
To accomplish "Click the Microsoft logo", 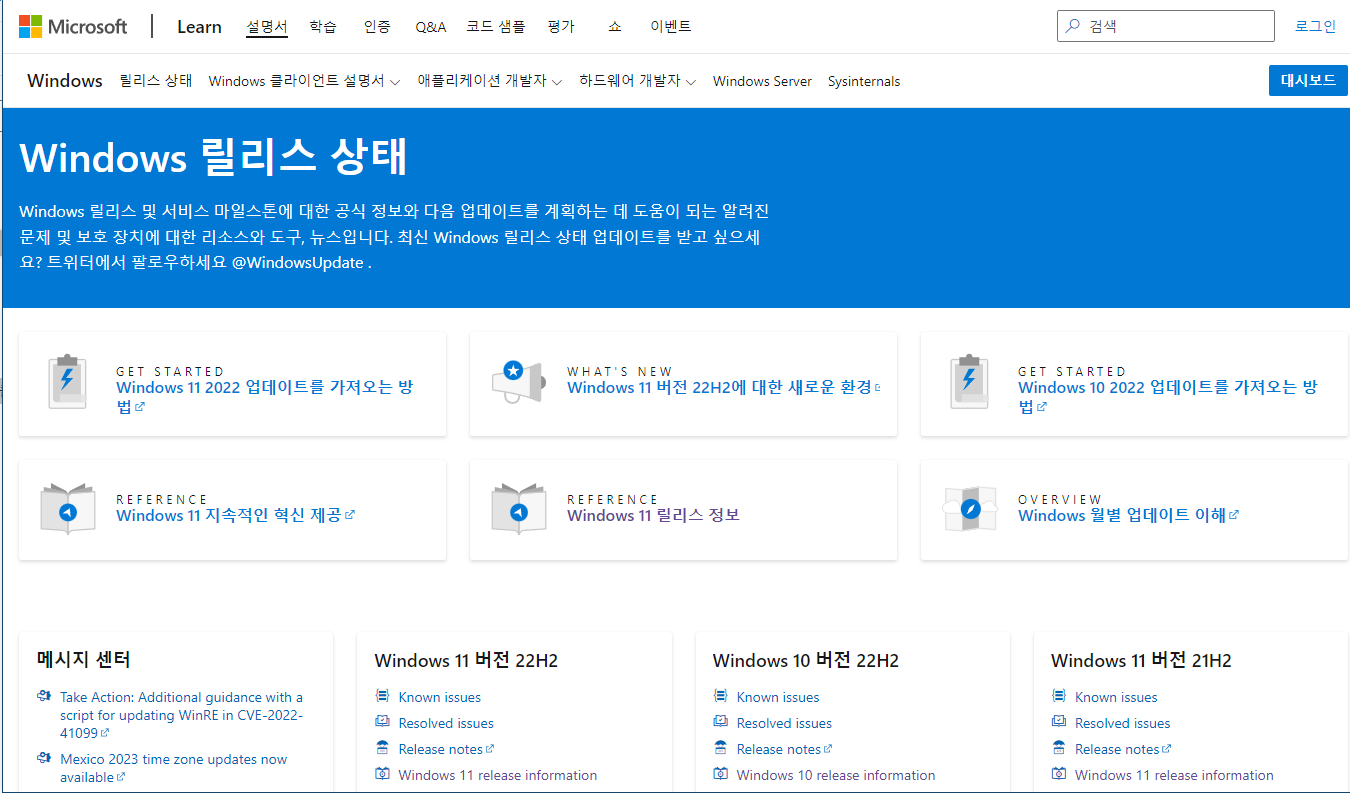I will coord(73,26).
